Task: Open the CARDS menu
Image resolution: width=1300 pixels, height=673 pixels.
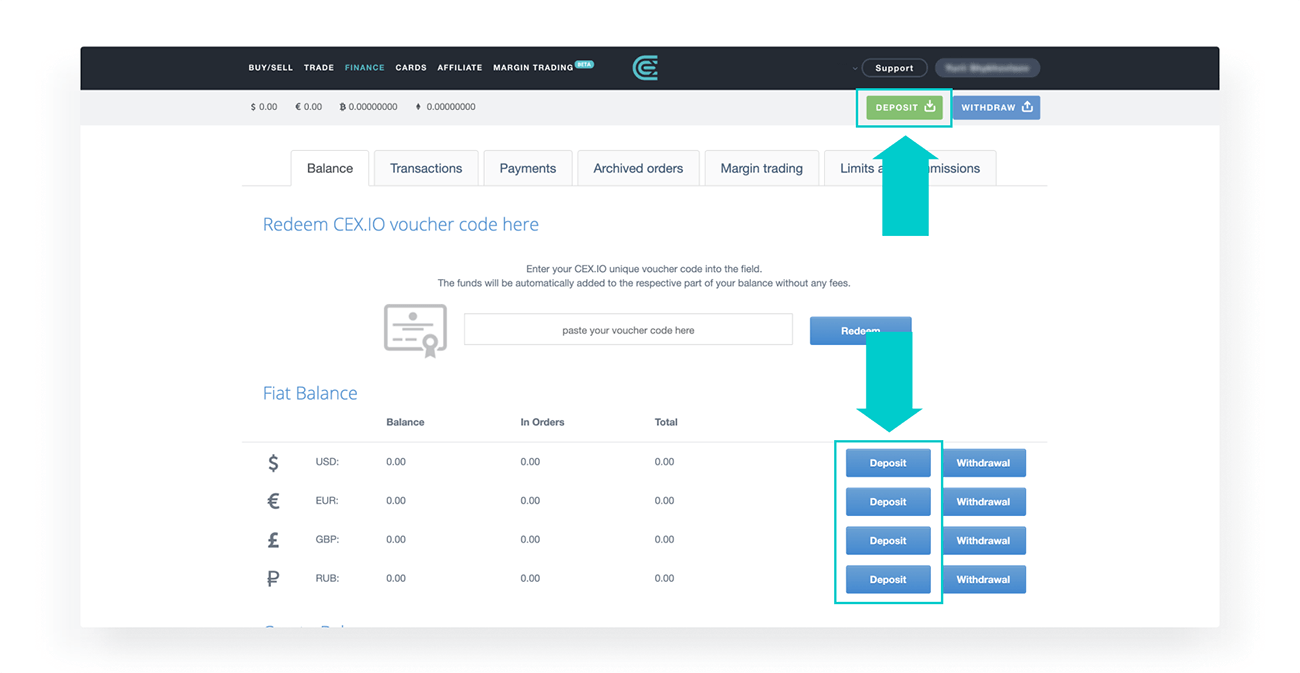Action: tap(411, 68)
